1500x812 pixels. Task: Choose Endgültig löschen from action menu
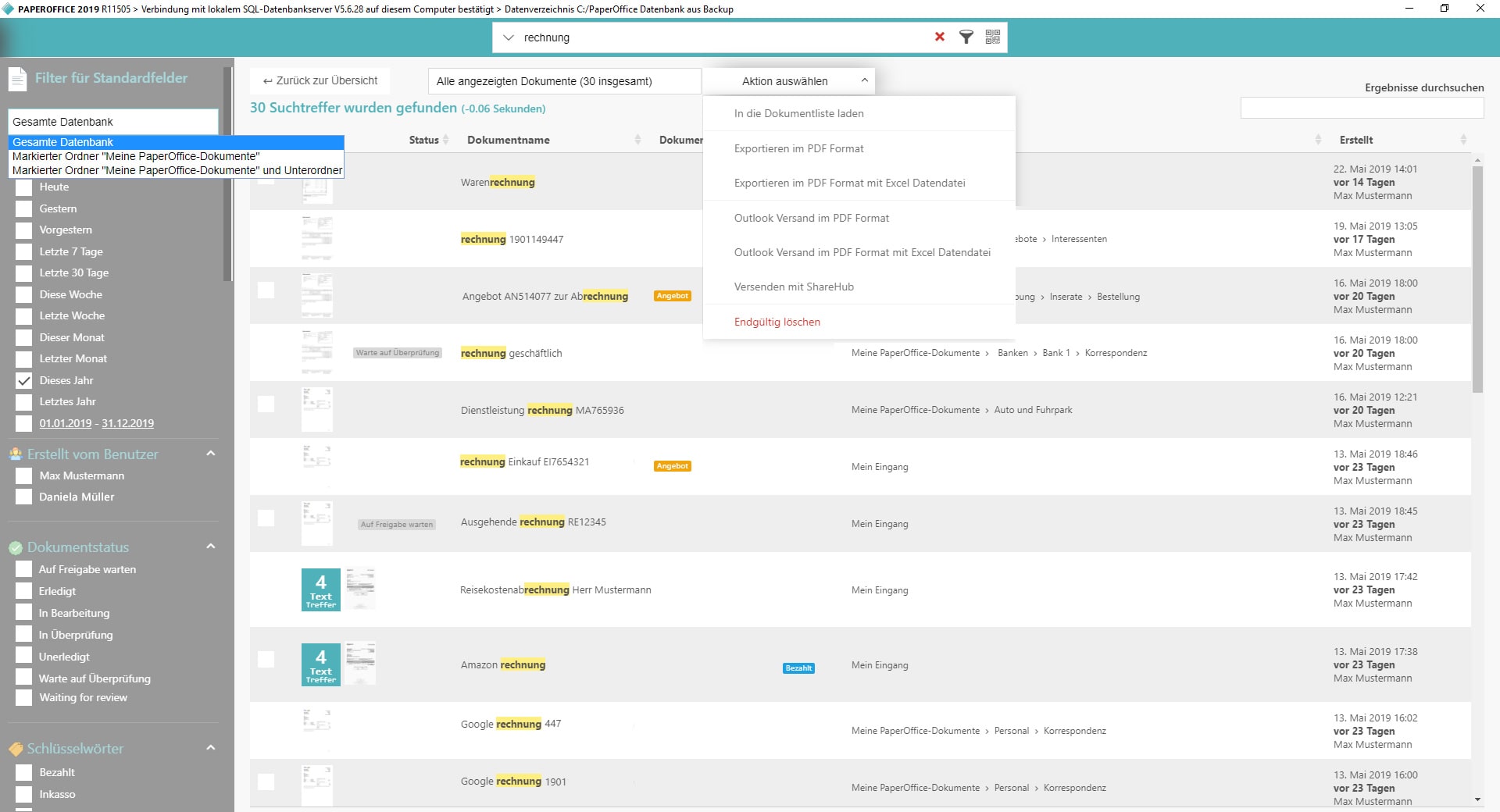(777, 322)
